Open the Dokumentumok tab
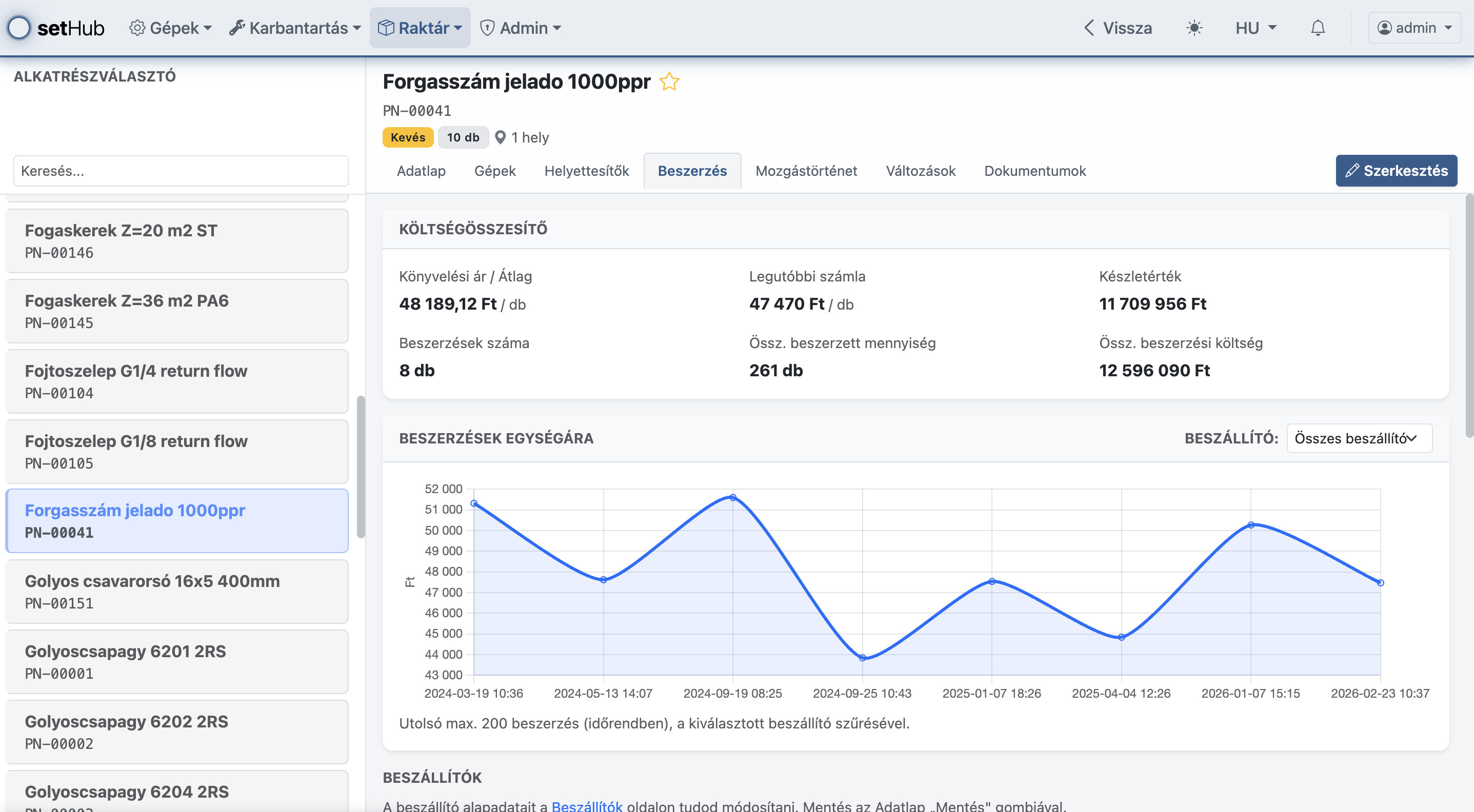Image resolution: width=1474 pixels, height=812 pixels. [x=1034, y=170]
